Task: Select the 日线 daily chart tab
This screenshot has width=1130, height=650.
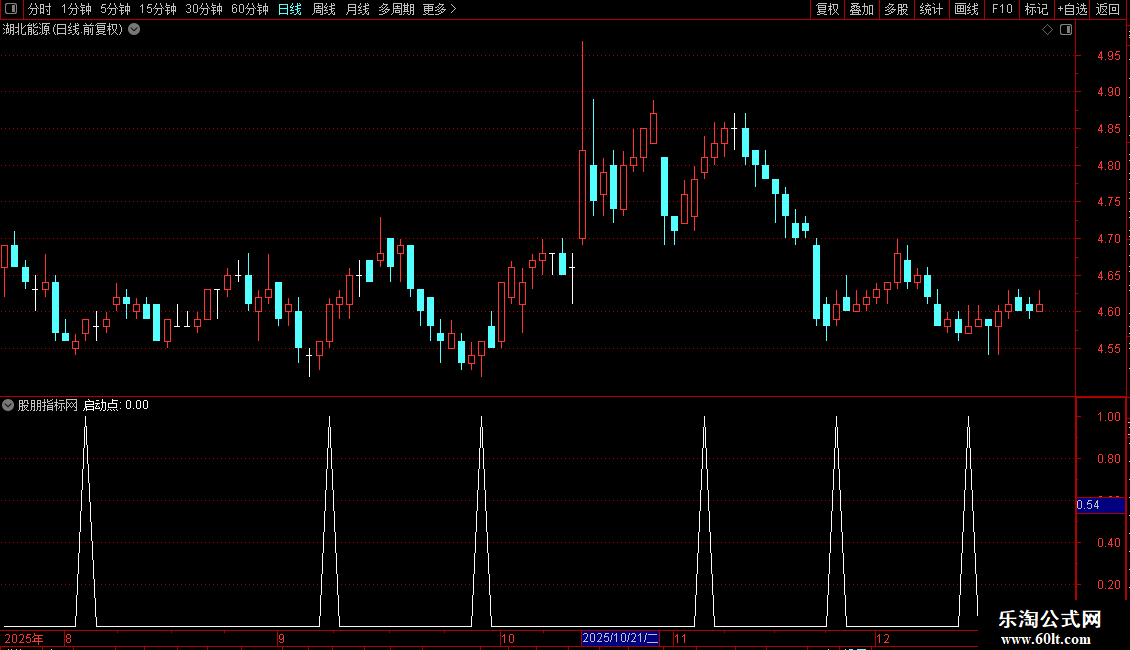Action: [x=290, y=9]
